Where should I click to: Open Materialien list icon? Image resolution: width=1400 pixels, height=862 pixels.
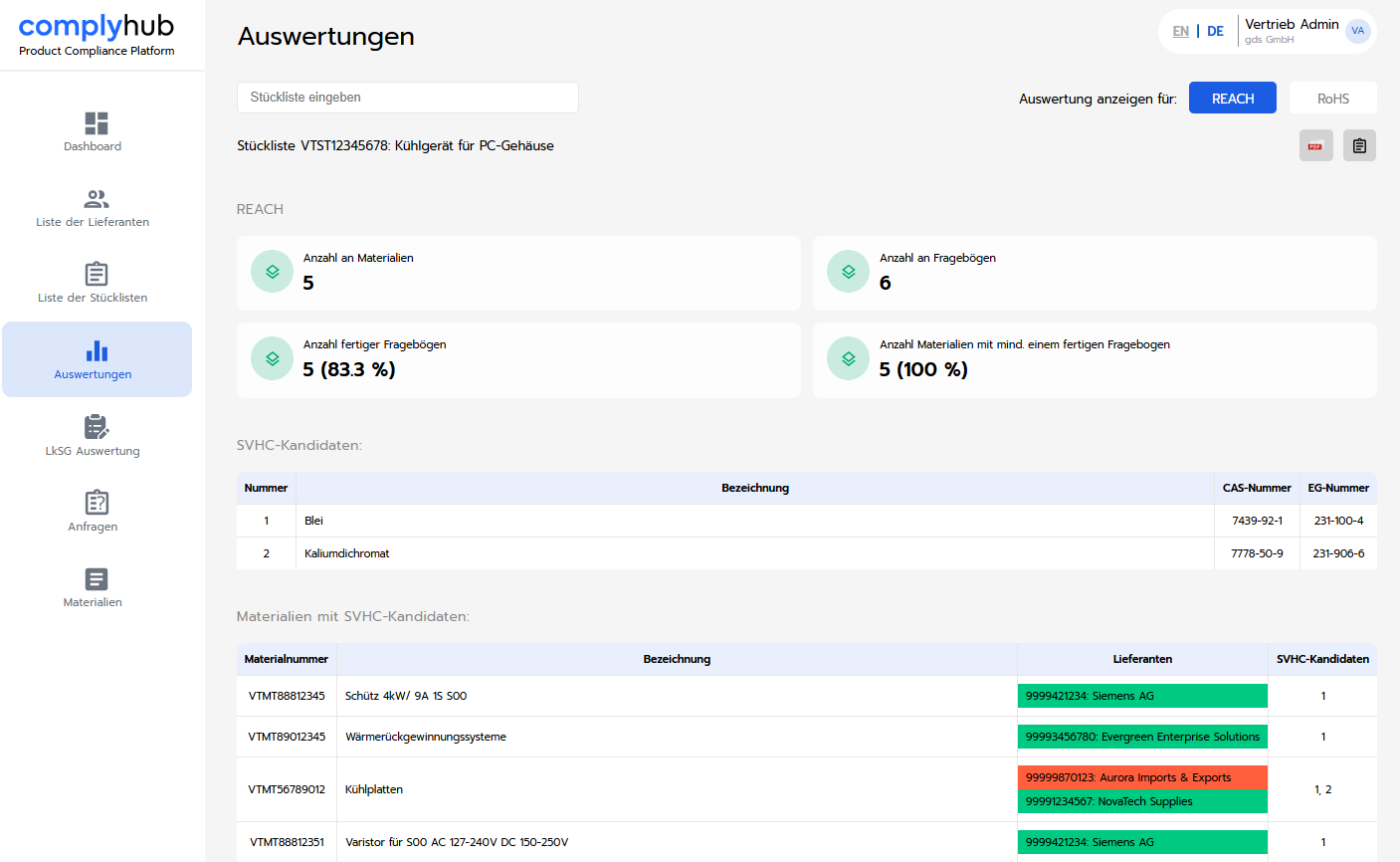tap(97, 579)
